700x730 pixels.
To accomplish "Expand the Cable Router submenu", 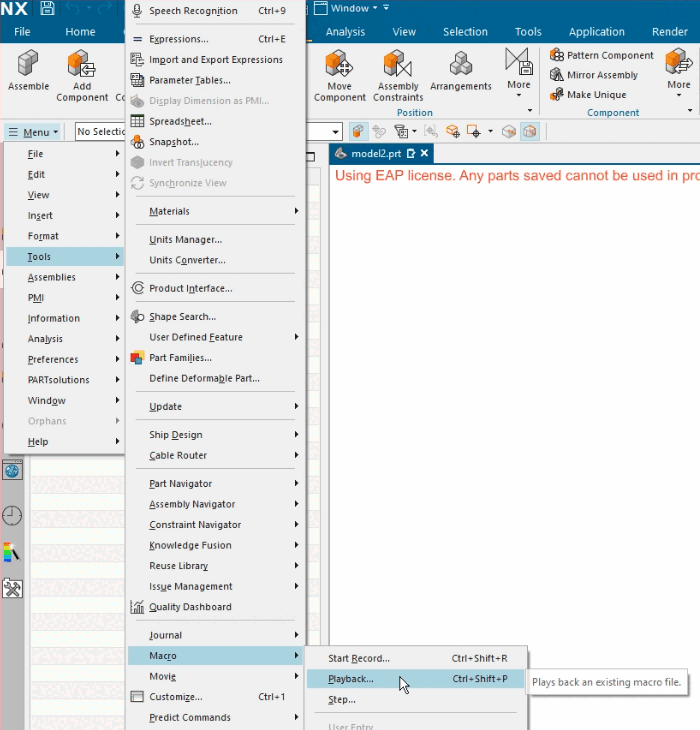I will [x=215, y=455].
